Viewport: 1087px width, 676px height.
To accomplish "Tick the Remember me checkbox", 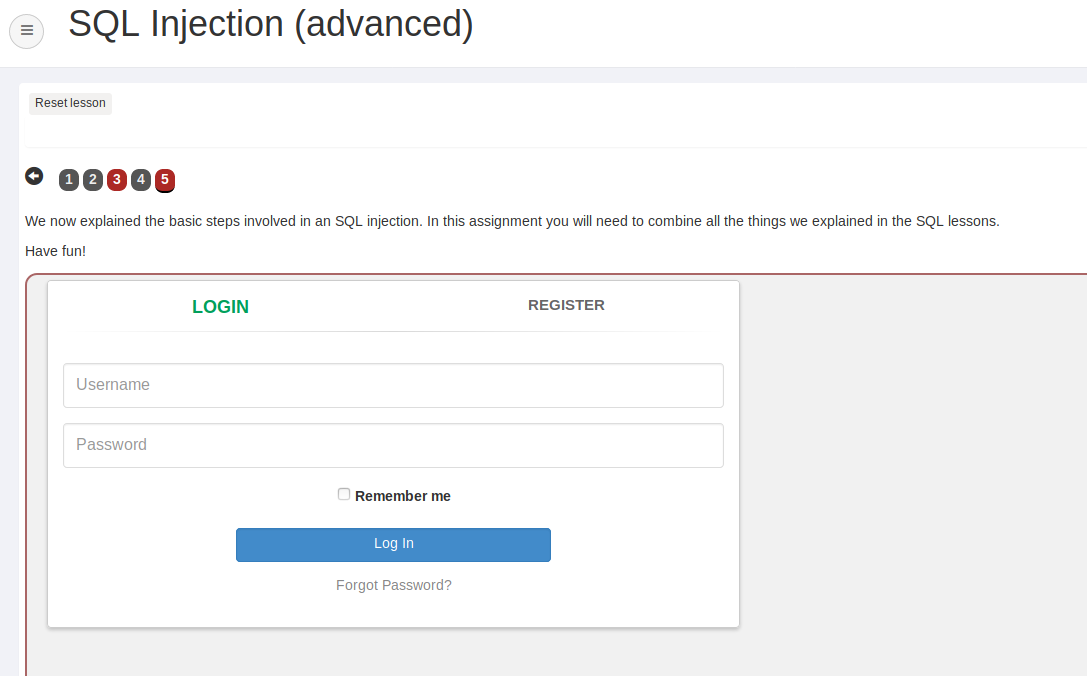I will (x=344, y=494).
